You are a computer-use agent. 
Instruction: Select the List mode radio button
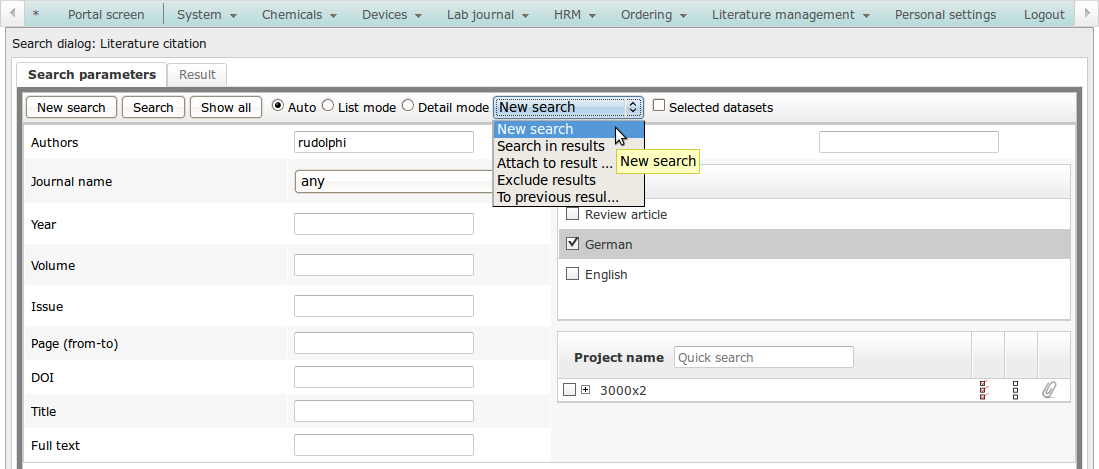tap(328, 106)
